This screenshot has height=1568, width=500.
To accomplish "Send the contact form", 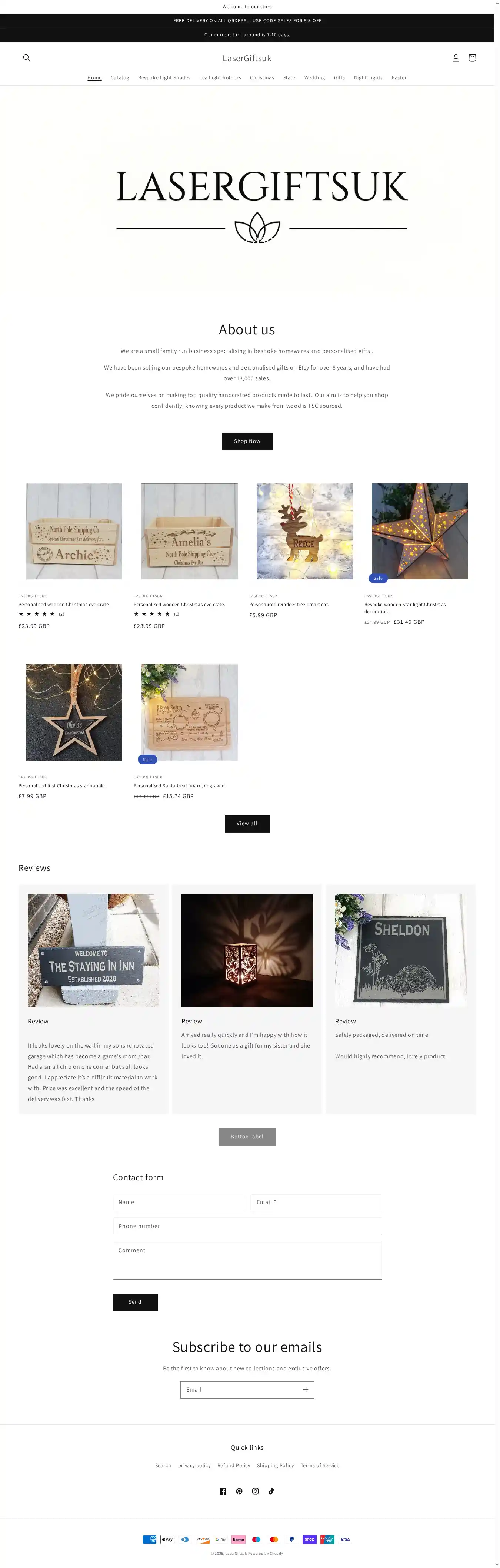I will tap(135, 1302).
